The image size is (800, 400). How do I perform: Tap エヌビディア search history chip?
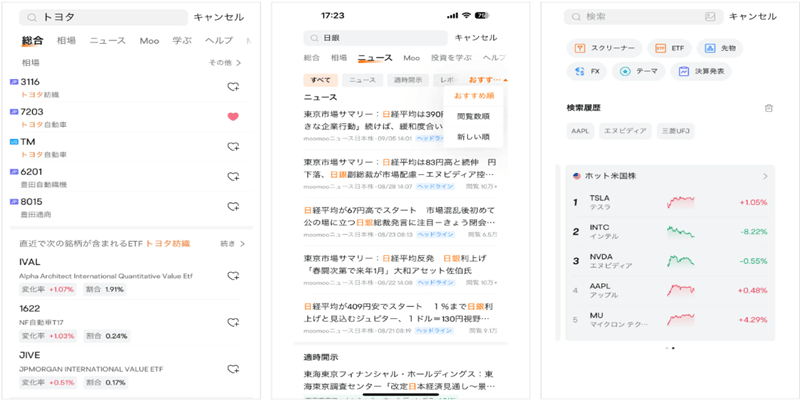[x=625, y=131]
